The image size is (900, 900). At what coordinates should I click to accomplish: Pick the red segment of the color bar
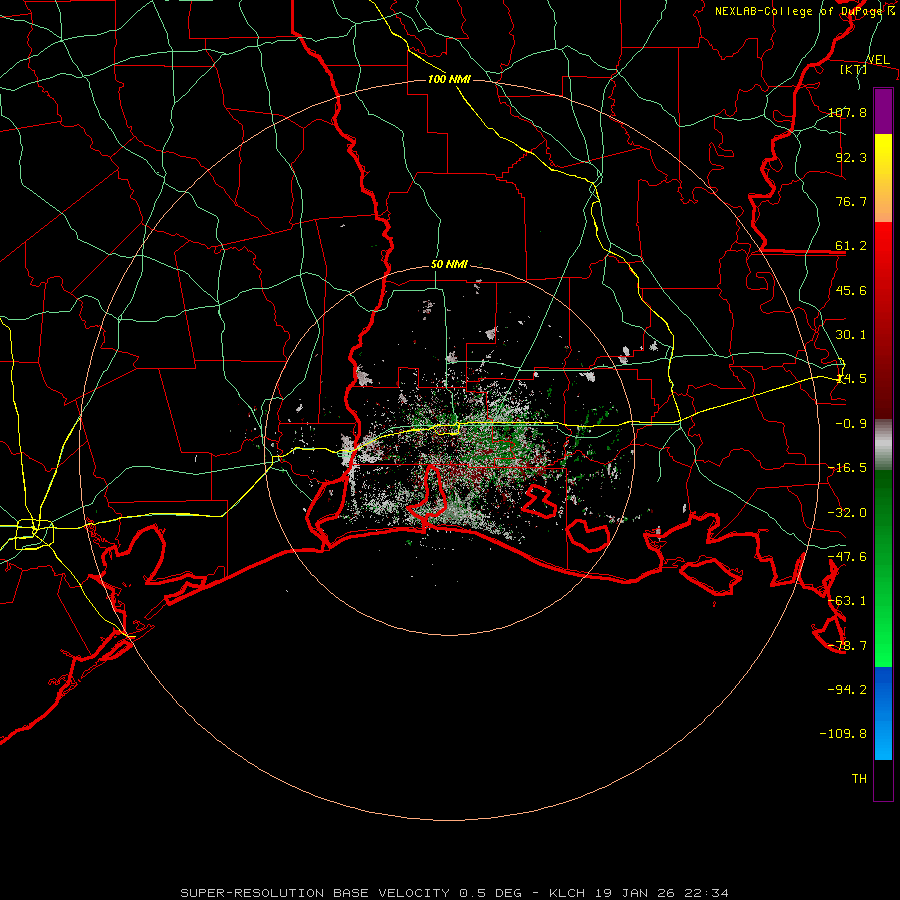[x=883, y=320]
